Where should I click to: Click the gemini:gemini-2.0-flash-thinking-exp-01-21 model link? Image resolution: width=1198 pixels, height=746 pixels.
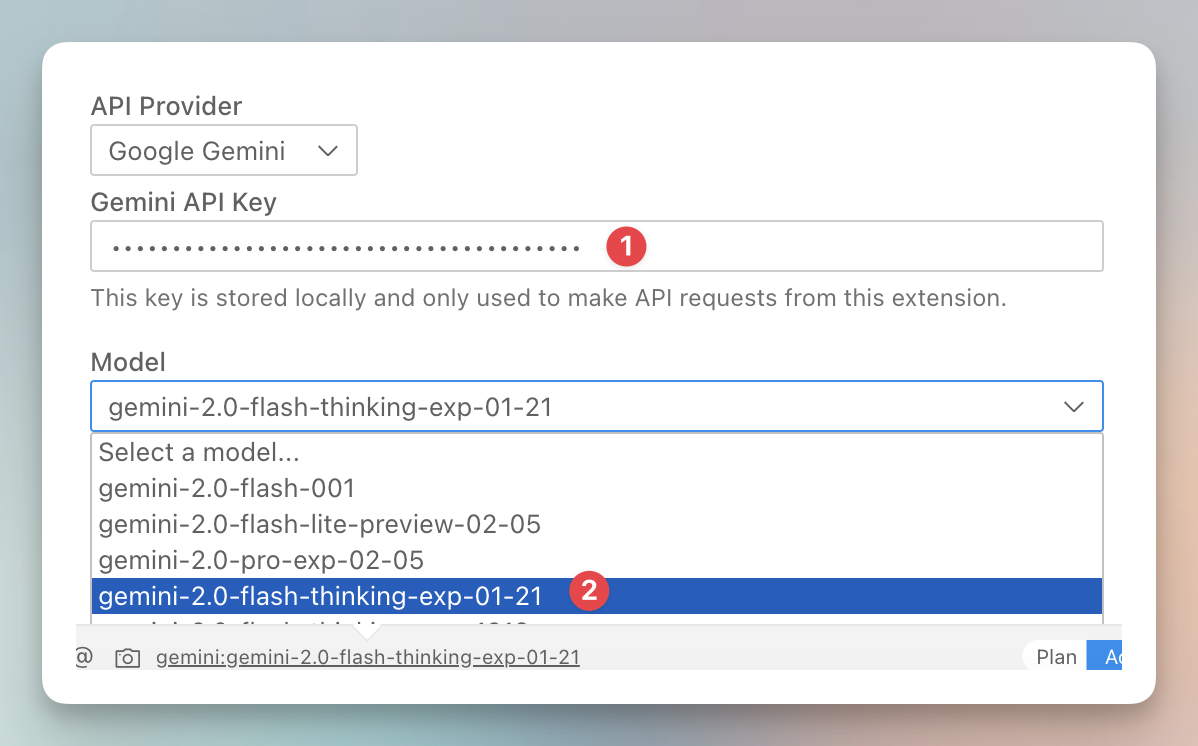(368, 658)
